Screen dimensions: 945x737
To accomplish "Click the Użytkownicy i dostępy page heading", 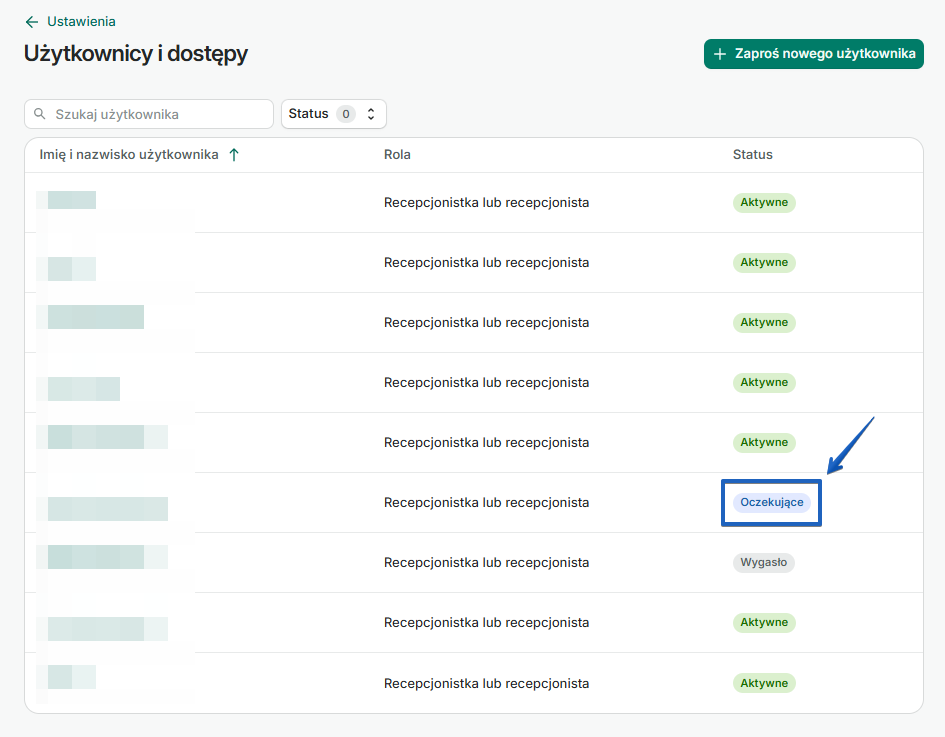I will click(x=136, y=54).
